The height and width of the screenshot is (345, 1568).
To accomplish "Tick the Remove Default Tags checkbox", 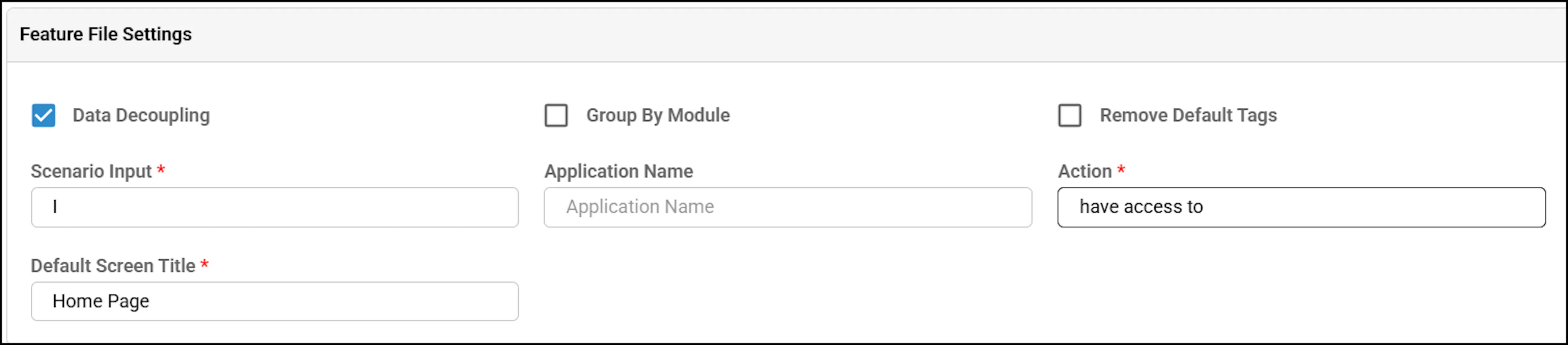I will [x=1069, y=115].
